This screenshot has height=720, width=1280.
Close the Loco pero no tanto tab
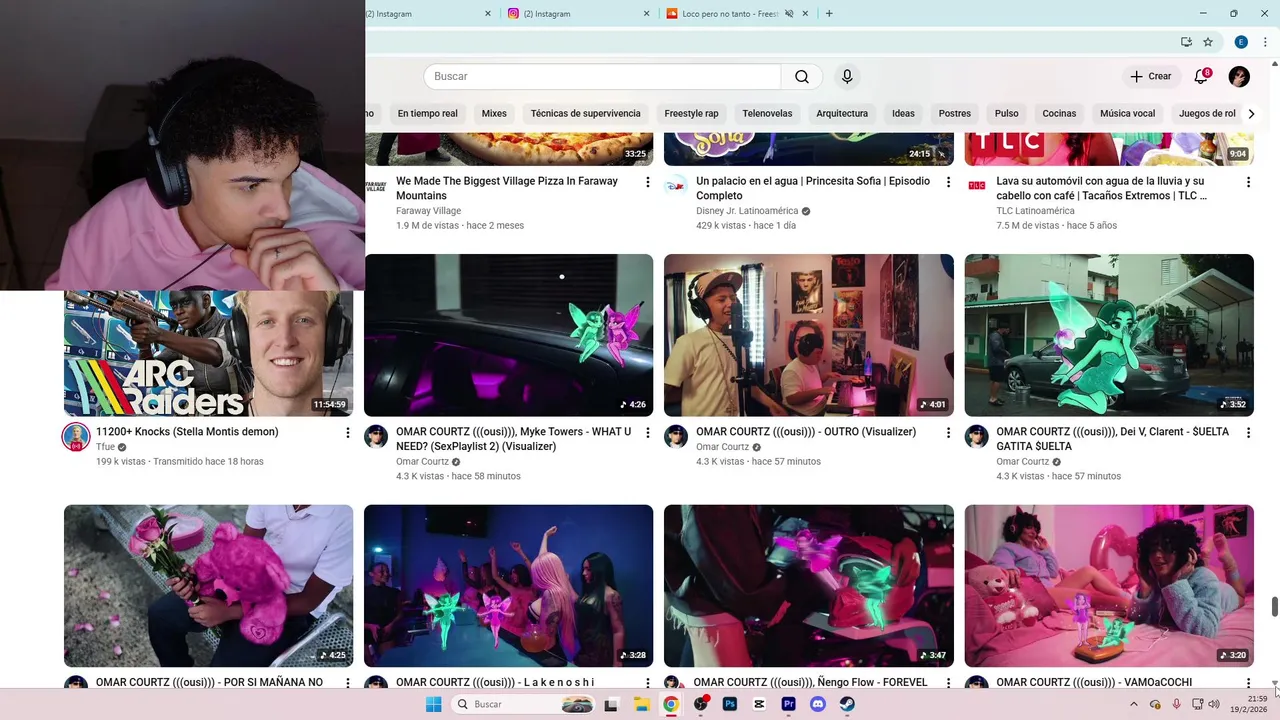click(806, 14)
